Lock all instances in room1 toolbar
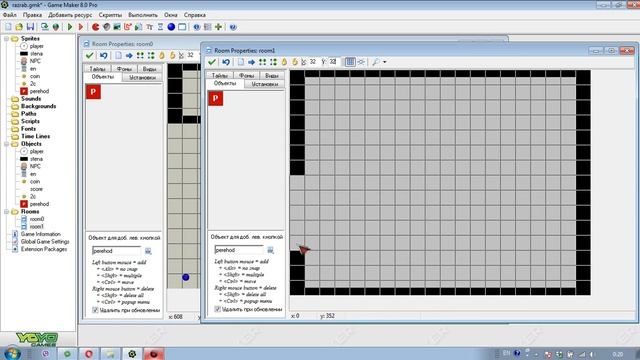 pyautogui.click(x=284, y=62)
